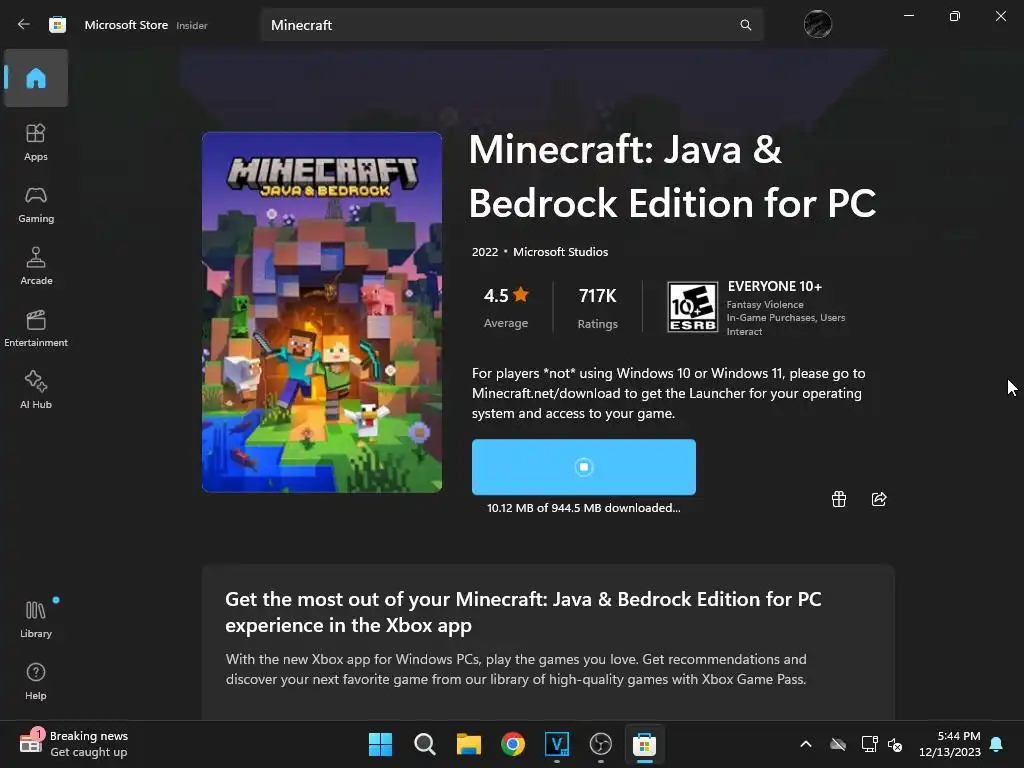1024x768 pixels.
Task: Click the Xbox app promo heading
Action: click(x=523, y=612)
